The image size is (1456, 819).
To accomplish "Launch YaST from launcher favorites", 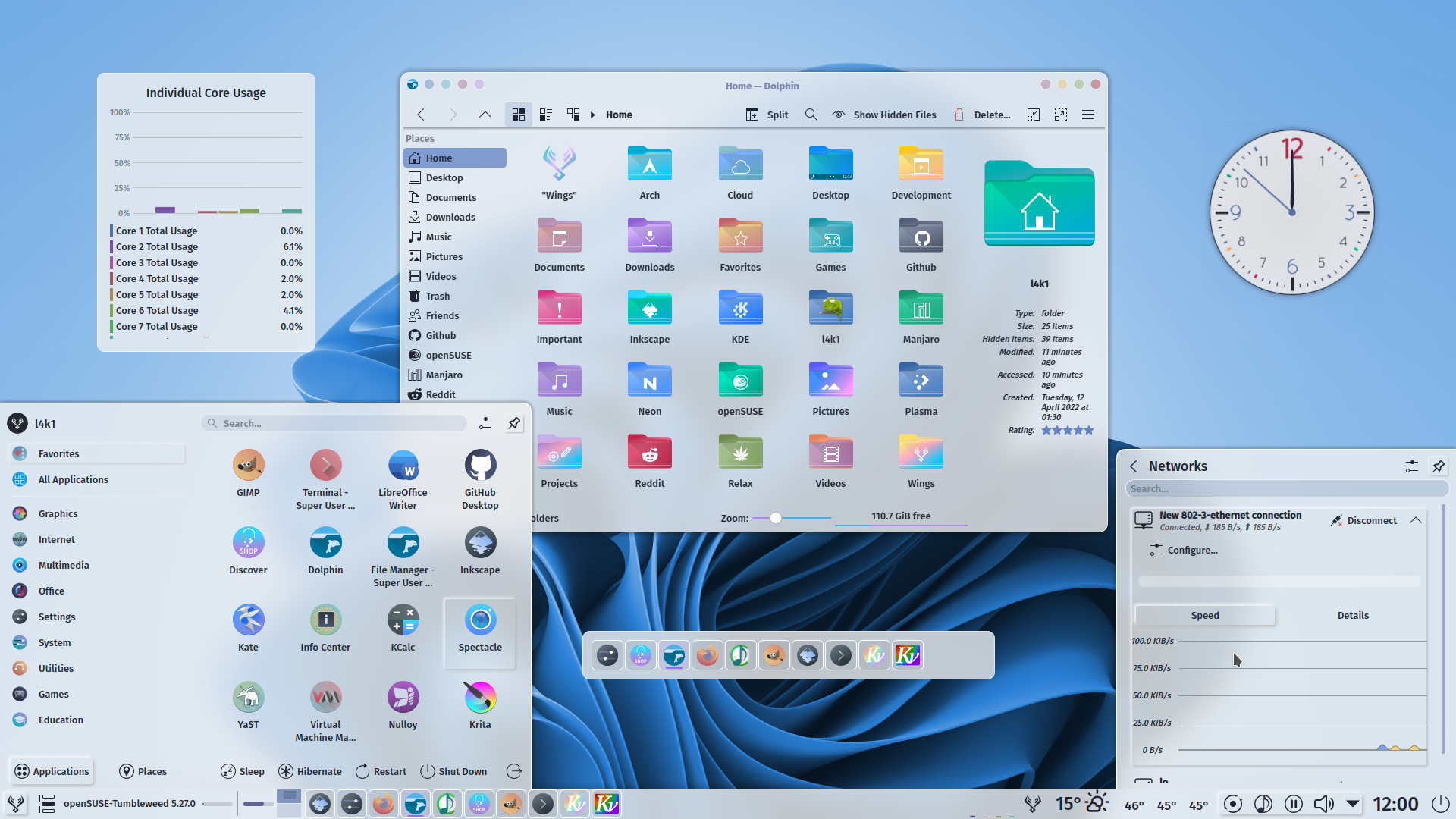I will (x=248, y=705).
